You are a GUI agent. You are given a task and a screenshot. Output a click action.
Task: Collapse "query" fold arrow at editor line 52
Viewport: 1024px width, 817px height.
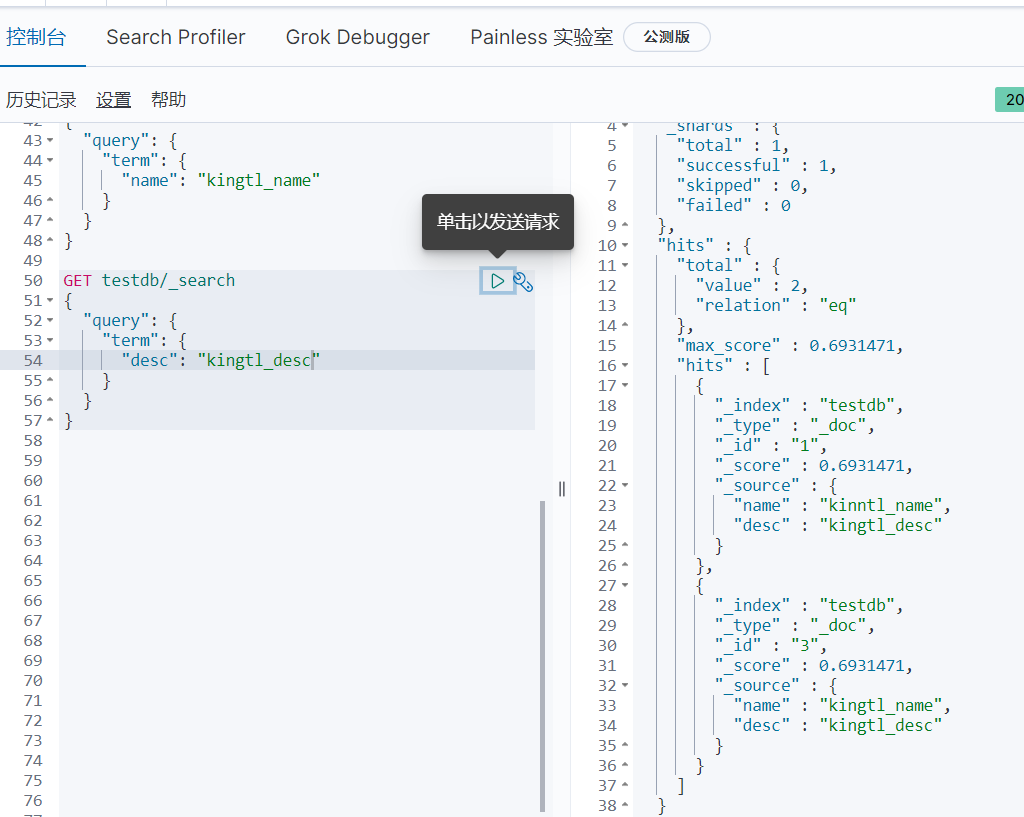pyautogui.click(x=51, y=321)
